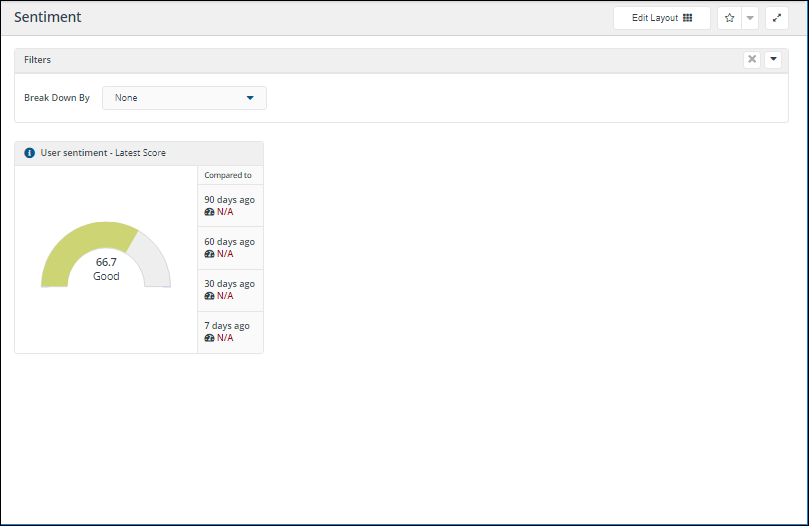The width and height of the screenshot is (809, 526).
Task: Click the gauge icon under 60 days ago
Action: (x=209, y=254)
